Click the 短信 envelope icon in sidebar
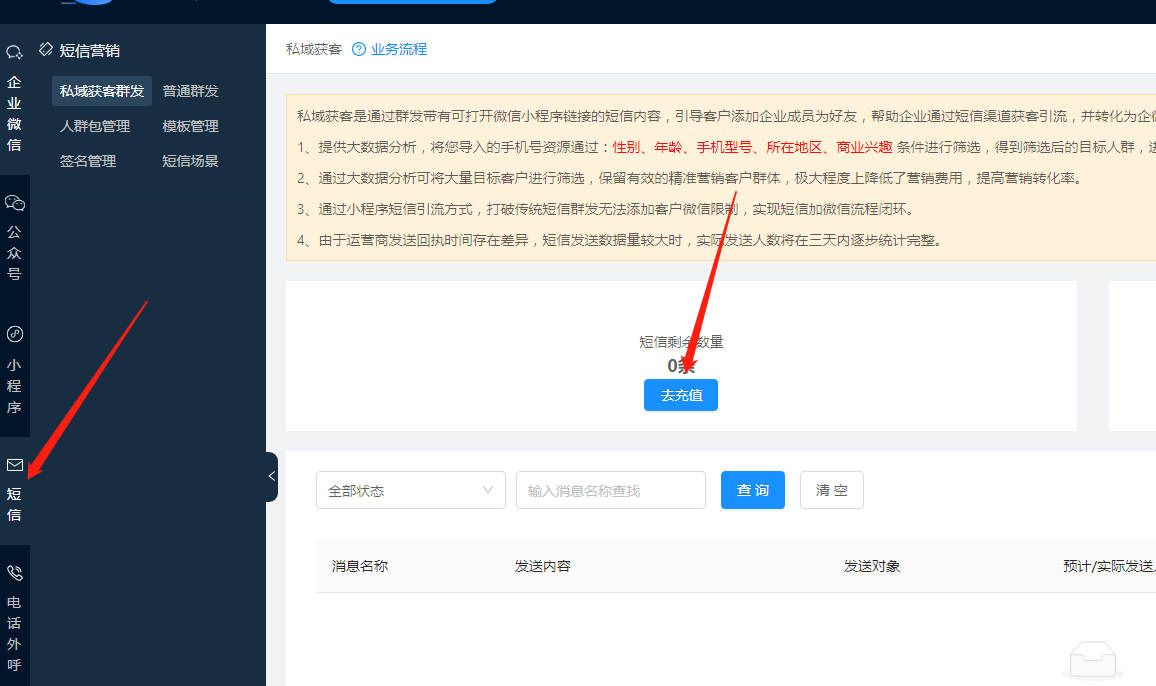Viewport: 1156px width, 686px height. click(x=15, y=465)
